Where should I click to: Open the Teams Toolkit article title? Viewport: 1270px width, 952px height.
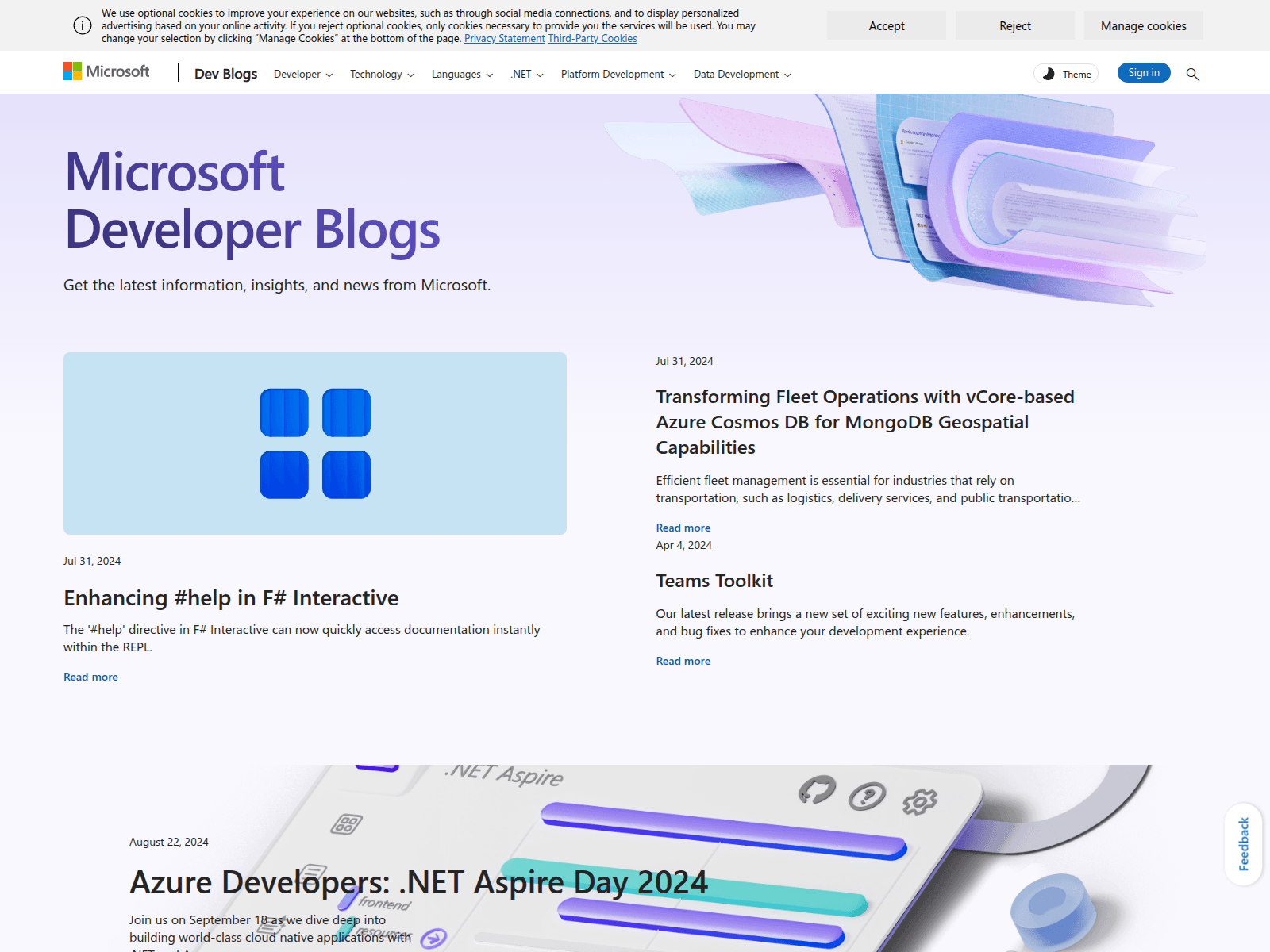(x=714, y=581)
